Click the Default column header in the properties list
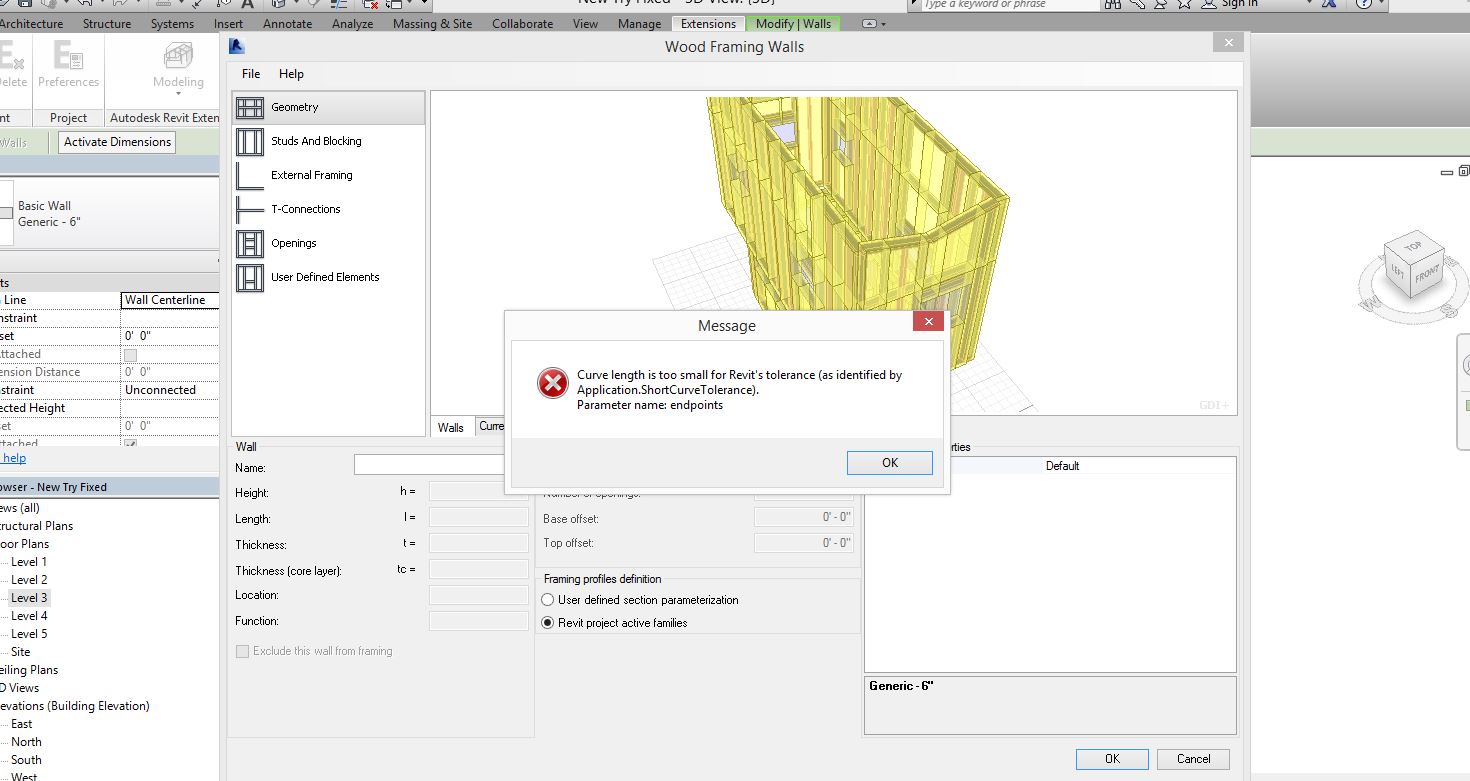The image size is (1470, 781). click(1063, 466)
